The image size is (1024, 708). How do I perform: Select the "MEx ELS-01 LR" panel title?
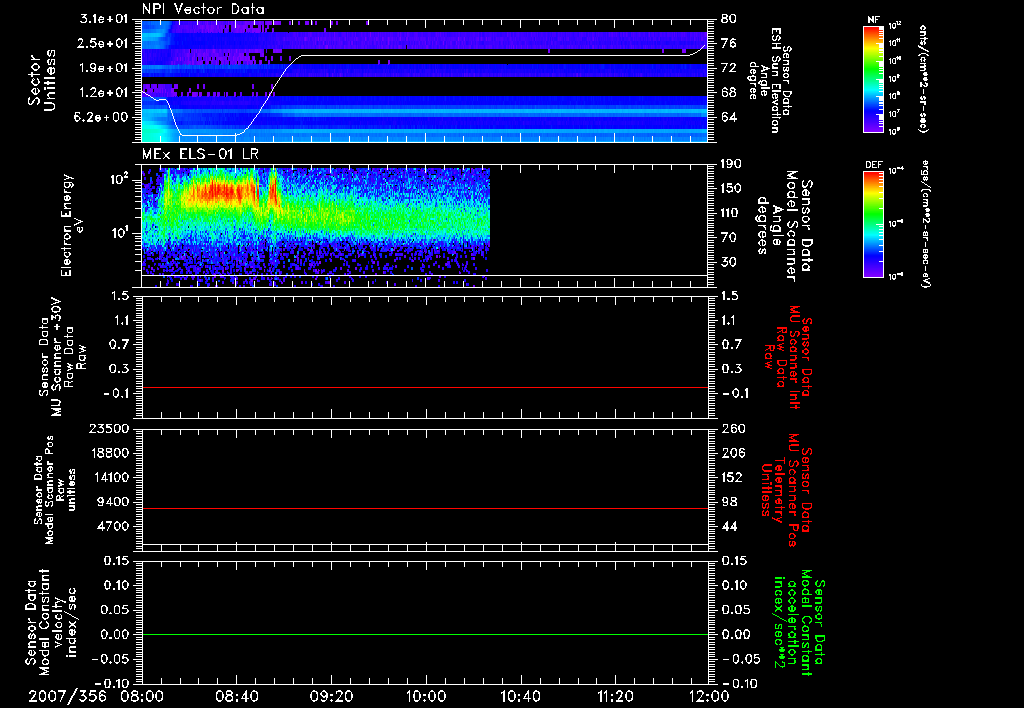pyautogui.click(x=198, y=154)
